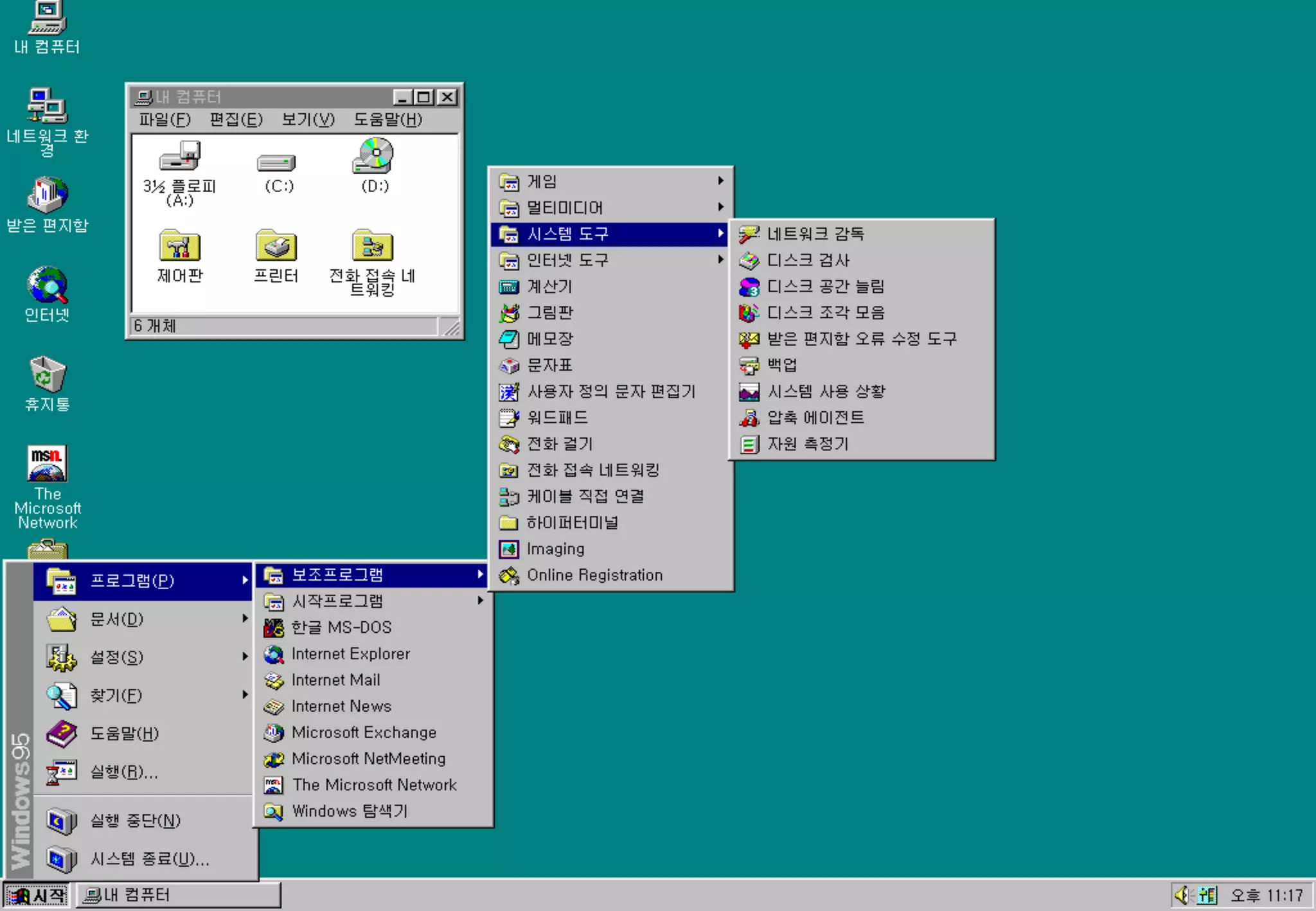Open 휴지통 recycle bin on desktop
Viewport: 1316px width, 911px height.
pyautogui.click(x=47, y=384)
